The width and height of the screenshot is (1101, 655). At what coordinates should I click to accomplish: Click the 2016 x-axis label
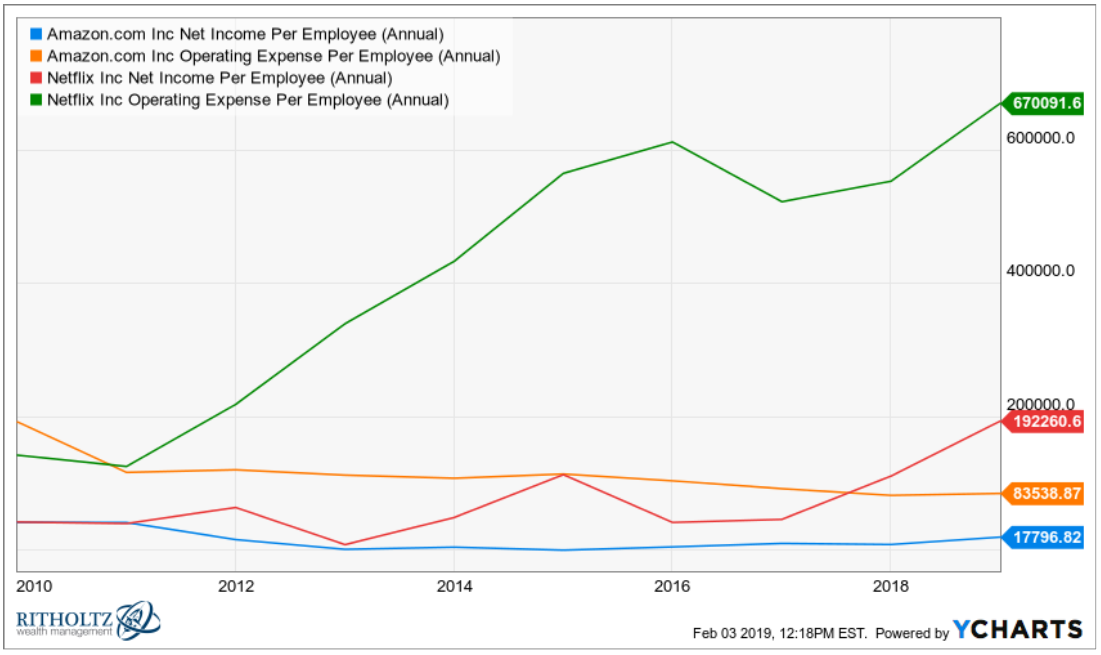(x=672, y=586)
